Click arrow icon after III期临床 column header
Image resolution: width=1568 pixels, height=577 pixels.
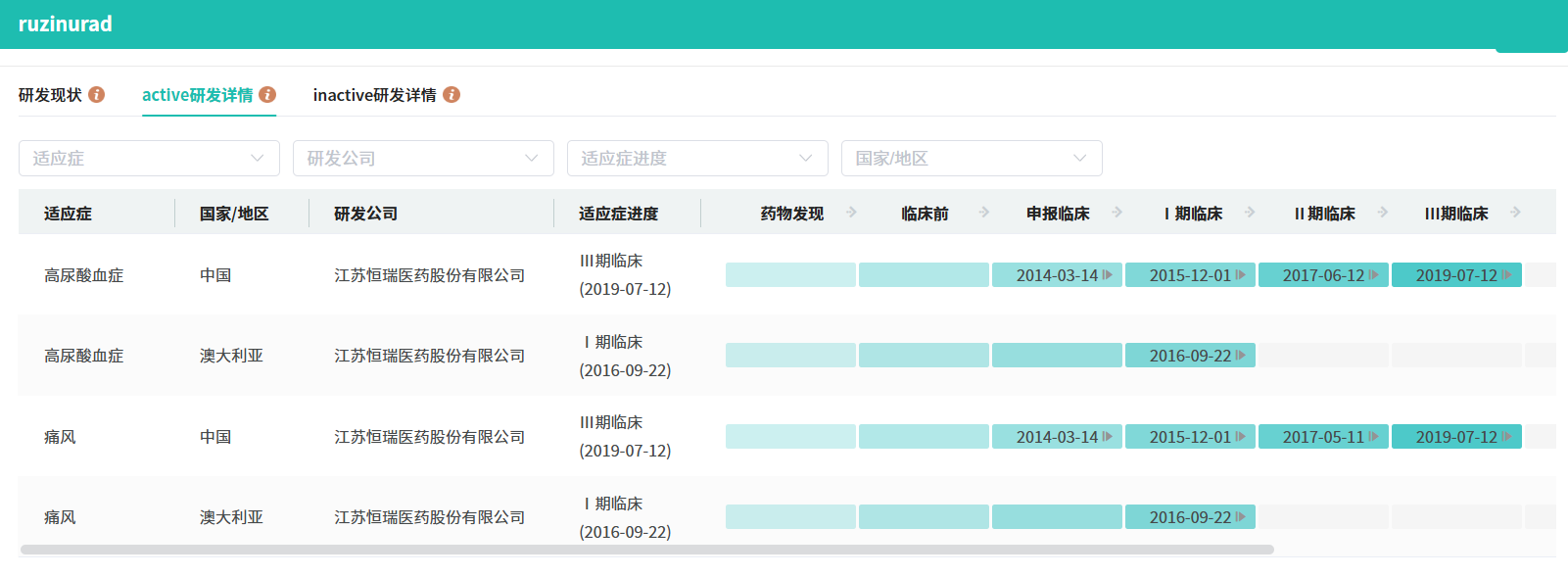1515,213
